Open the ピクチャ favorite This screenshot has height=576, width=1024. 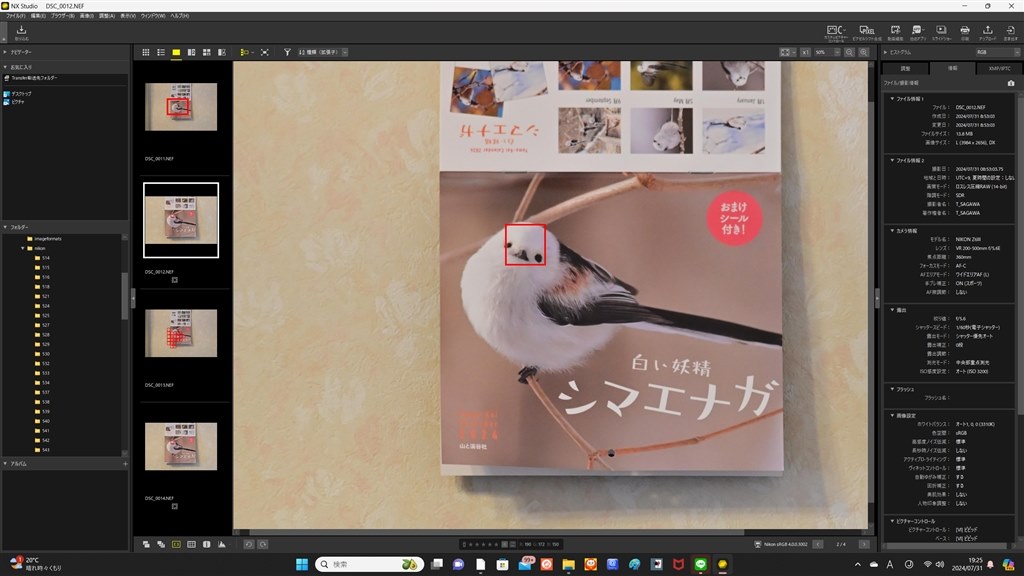tap(14, 102)
